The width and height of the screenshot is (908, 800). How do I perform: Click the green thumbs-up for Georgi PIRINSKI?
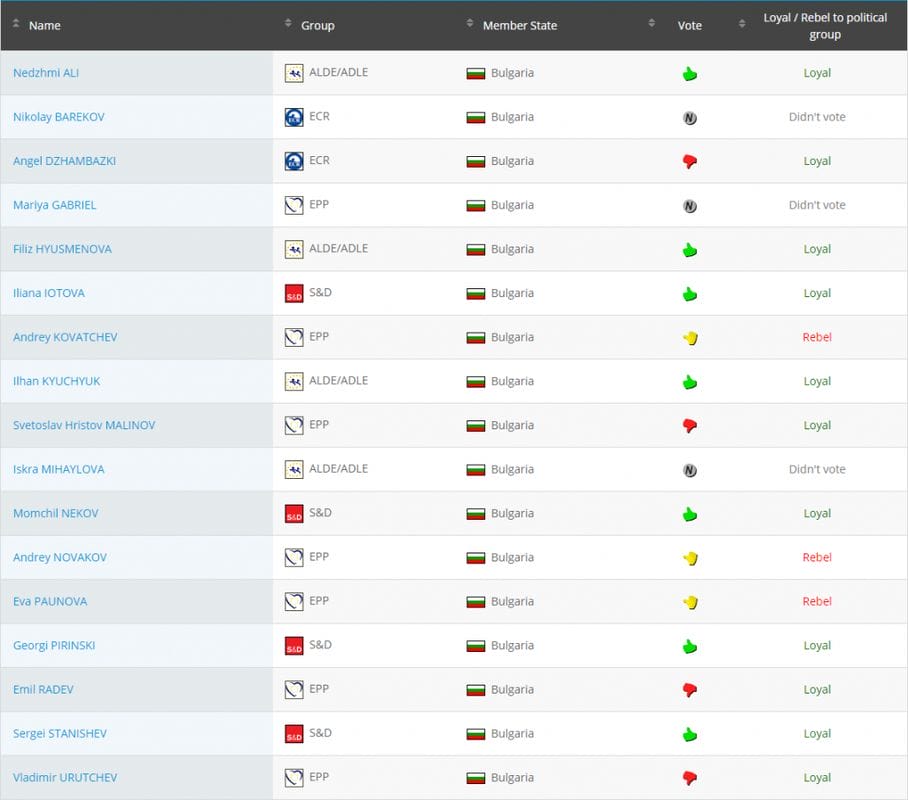tap(689, 646)
